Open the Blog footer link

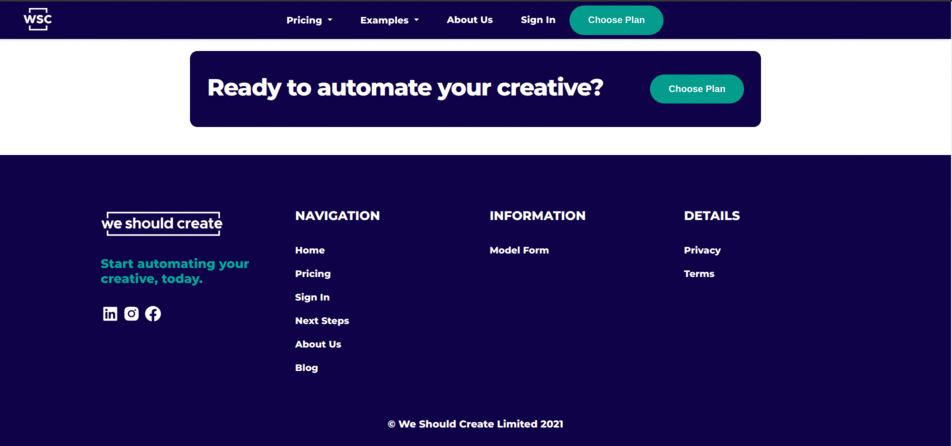pos(307,368)
